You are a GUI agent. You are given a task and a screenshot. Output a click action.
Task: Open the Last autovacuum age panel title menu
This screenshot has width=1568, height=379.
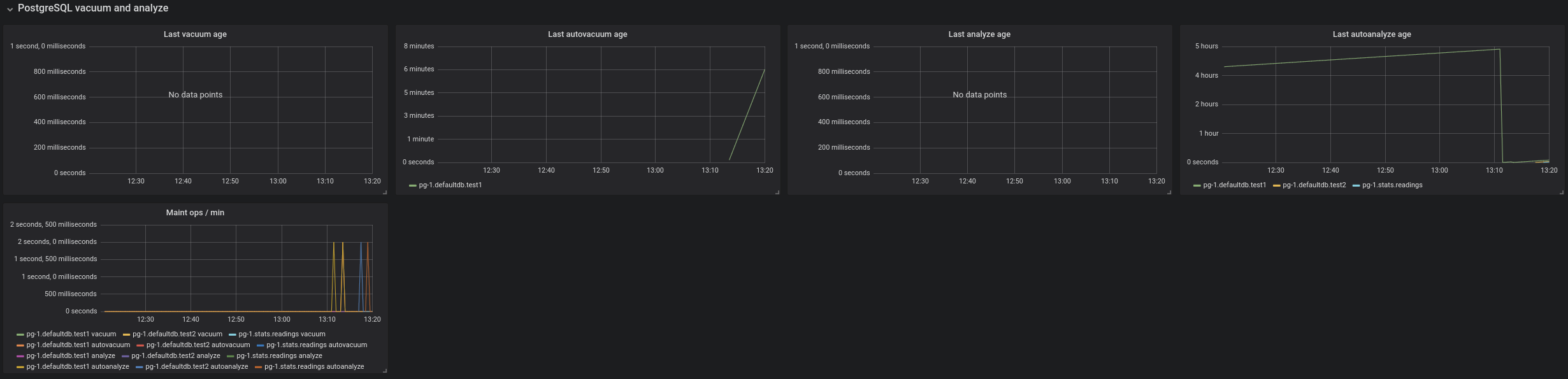tap(587, 34)
